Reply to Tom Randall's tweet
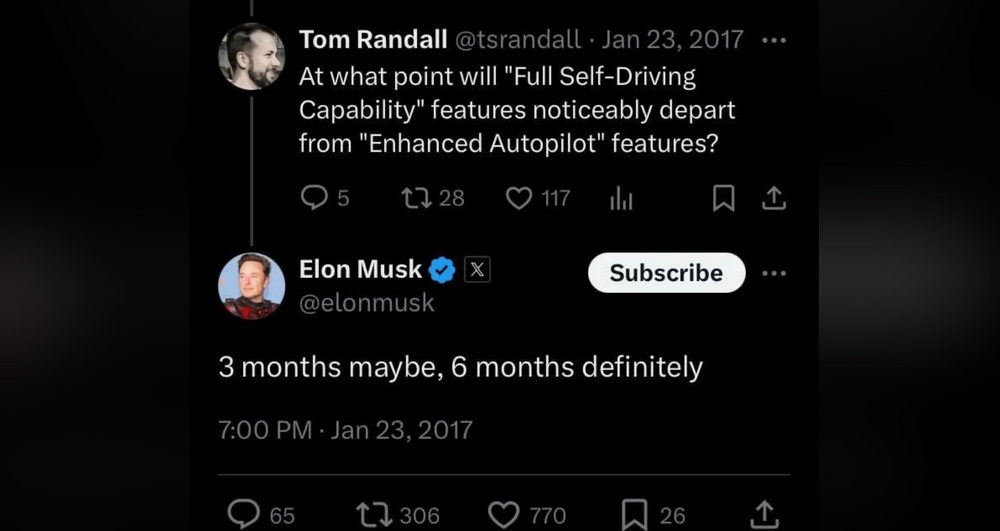Viewport: 1000px width, 531px height. 314,198
